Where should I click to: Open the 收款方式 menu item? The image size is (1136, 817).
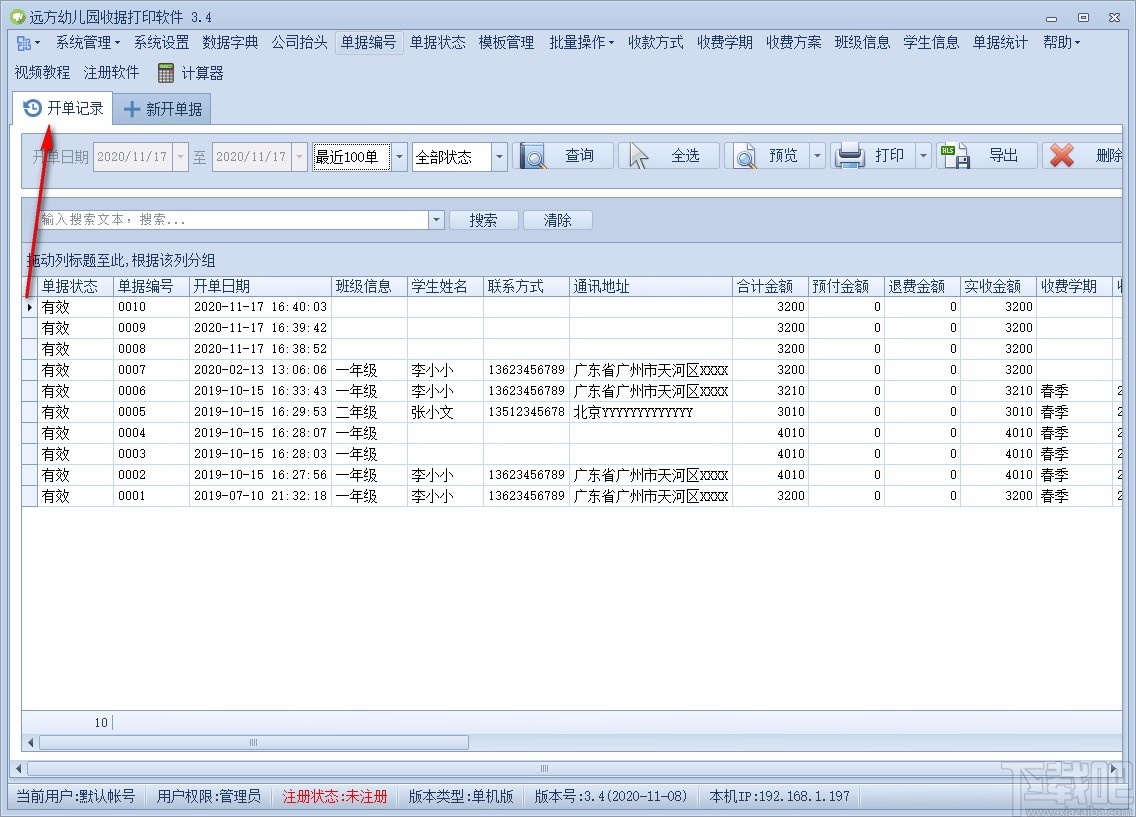656,43
